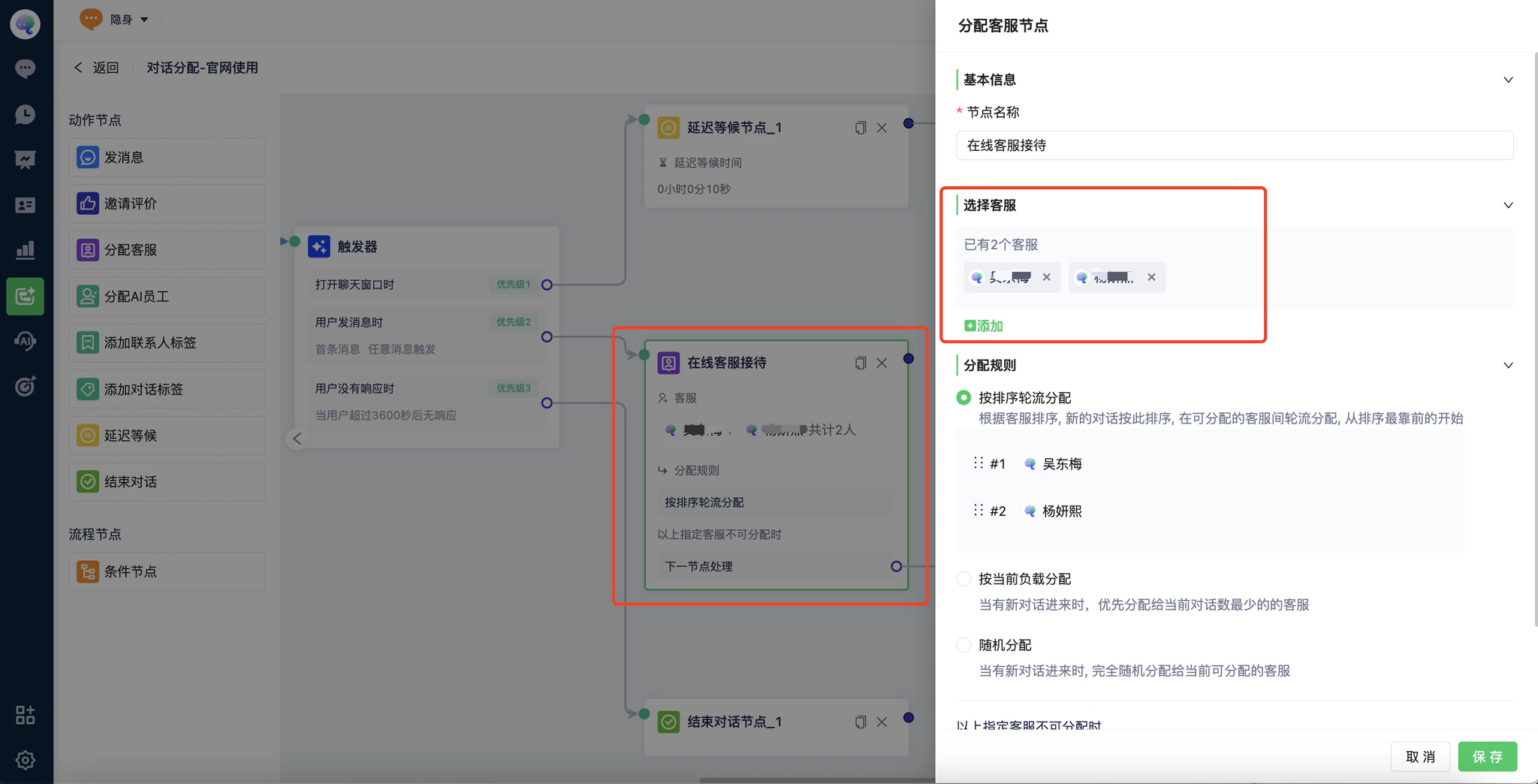Open the chat conversations sidebar icon
The width and height of the screenshot is (1538, 784).
pos(25,68)
